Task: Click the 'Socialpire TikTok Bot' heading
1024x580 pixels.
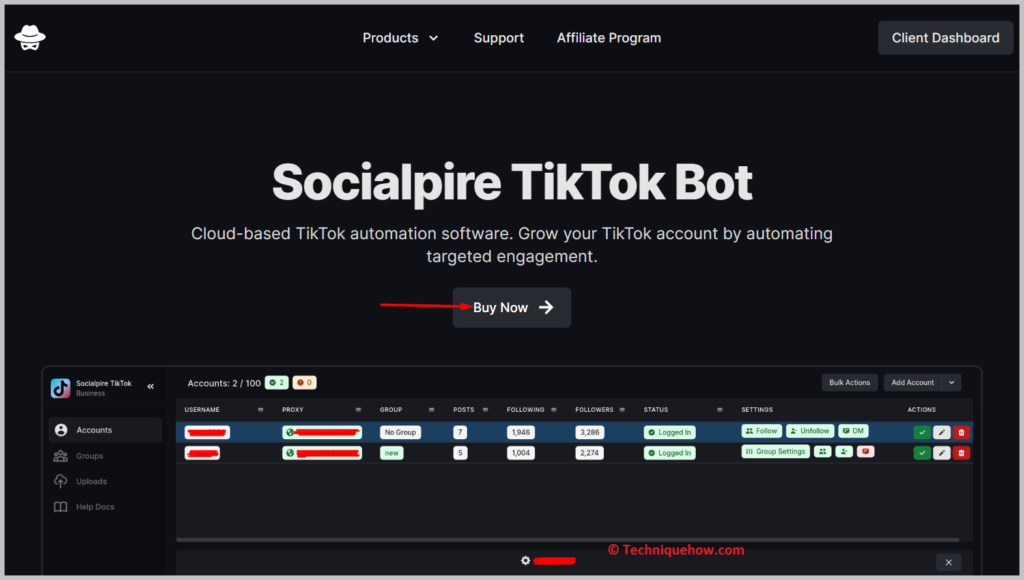Action: [x=512, y=182]
